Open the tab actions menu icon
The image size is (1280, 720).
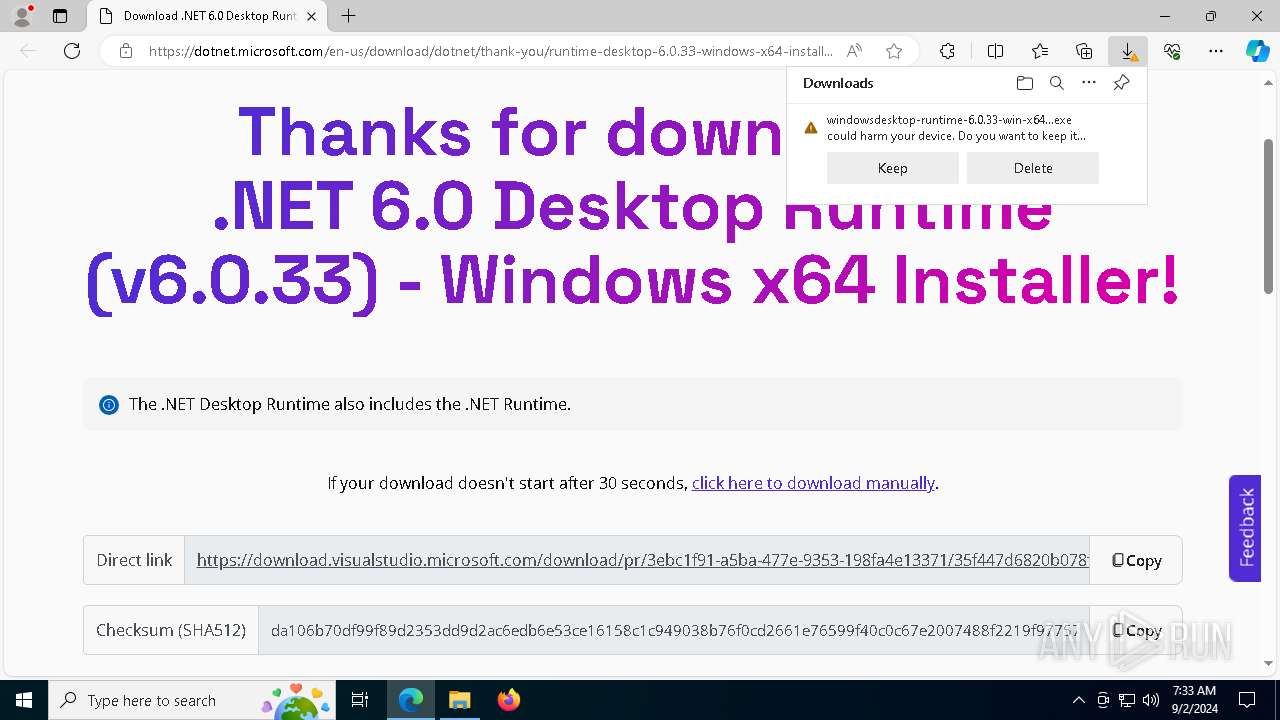[60, 16]
